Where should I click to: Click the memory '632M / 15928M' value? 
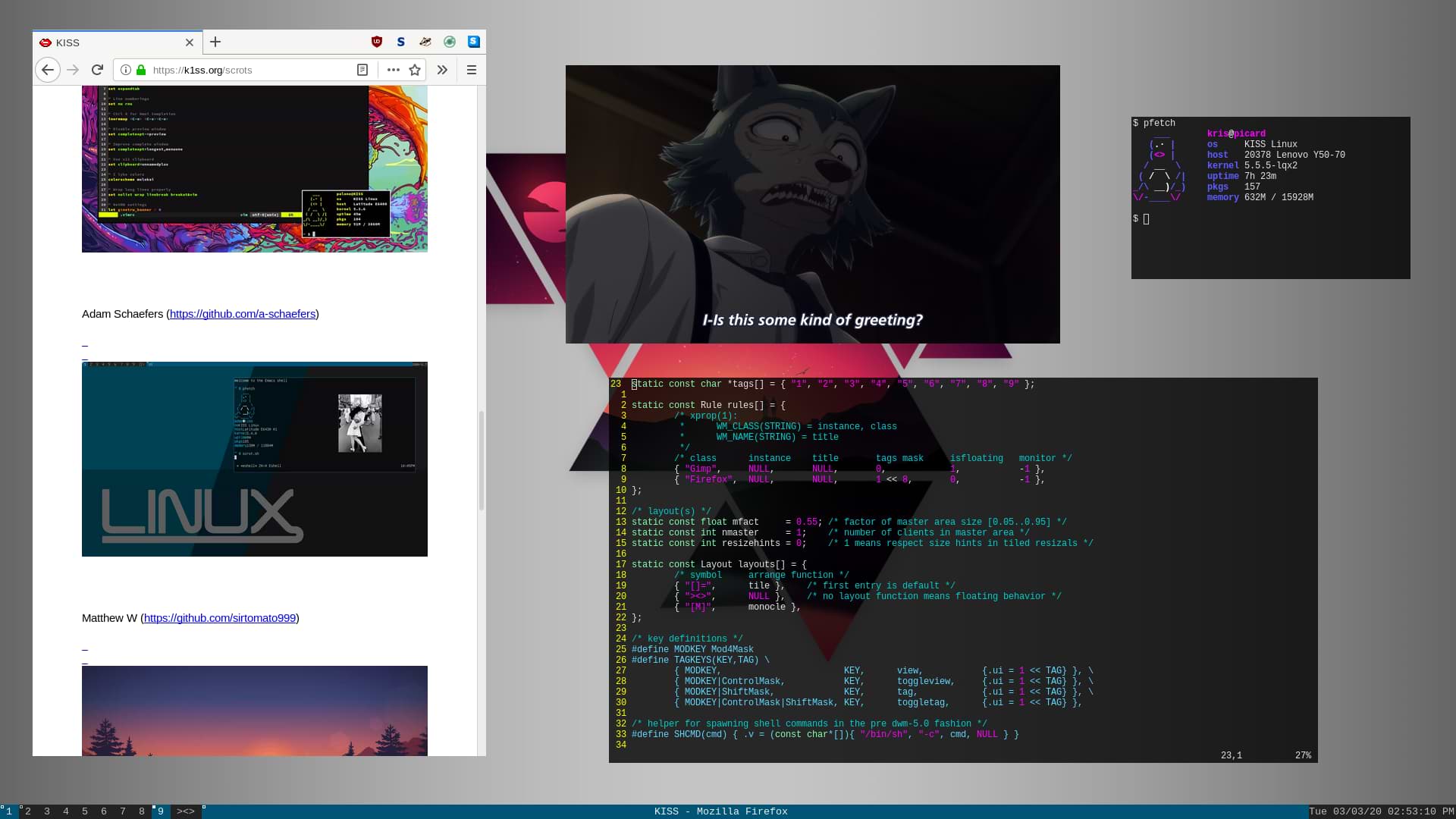click(x=1279, y=197)
